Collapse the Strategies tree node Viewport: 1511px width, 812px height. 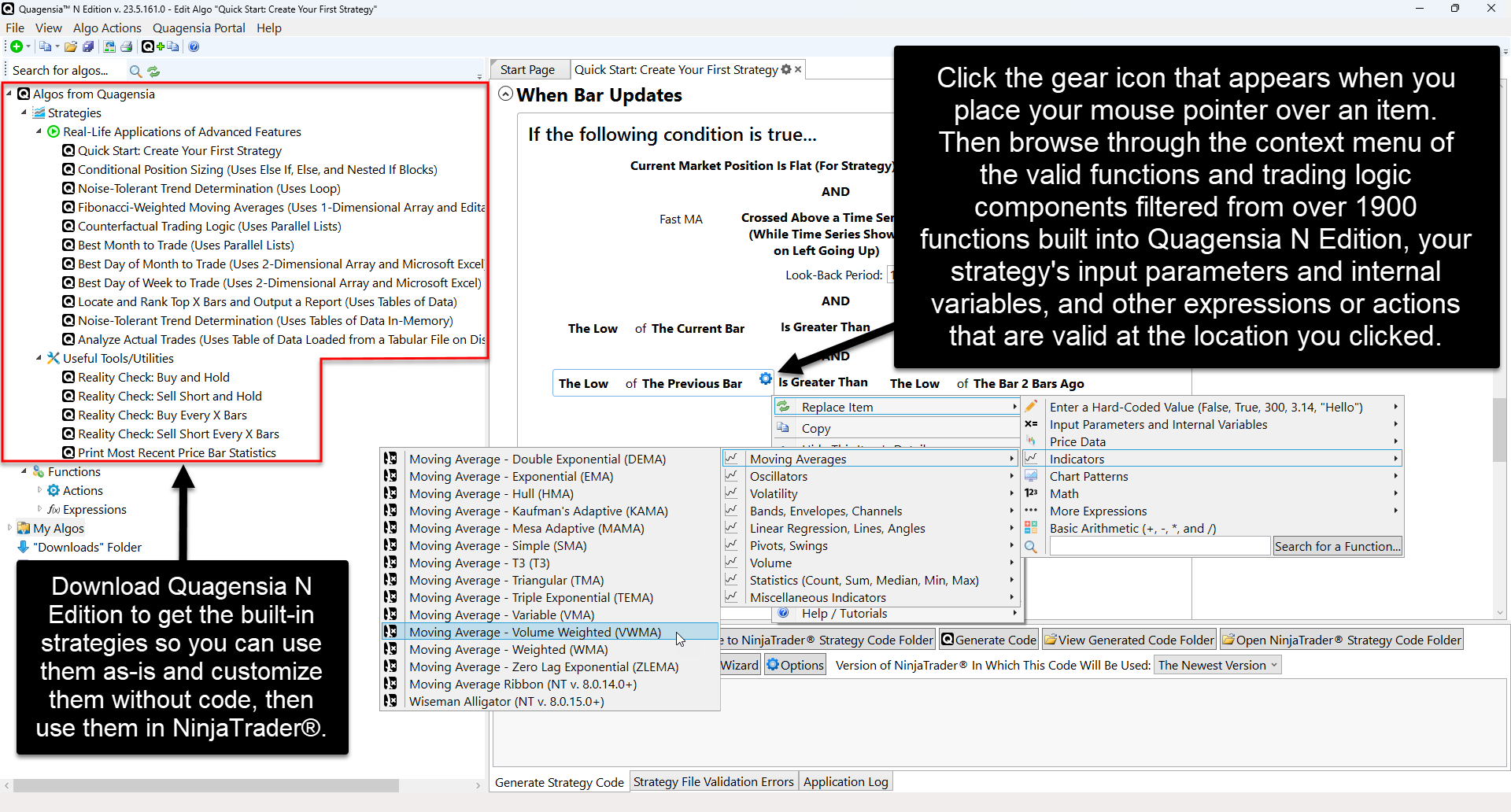point(24,113)
